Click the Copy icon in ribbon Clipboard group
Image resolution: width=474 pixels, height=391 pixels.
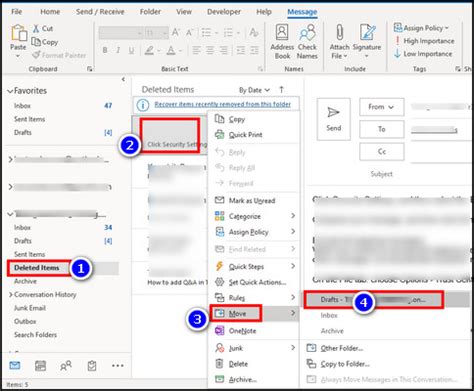click(x=36, y=42)
